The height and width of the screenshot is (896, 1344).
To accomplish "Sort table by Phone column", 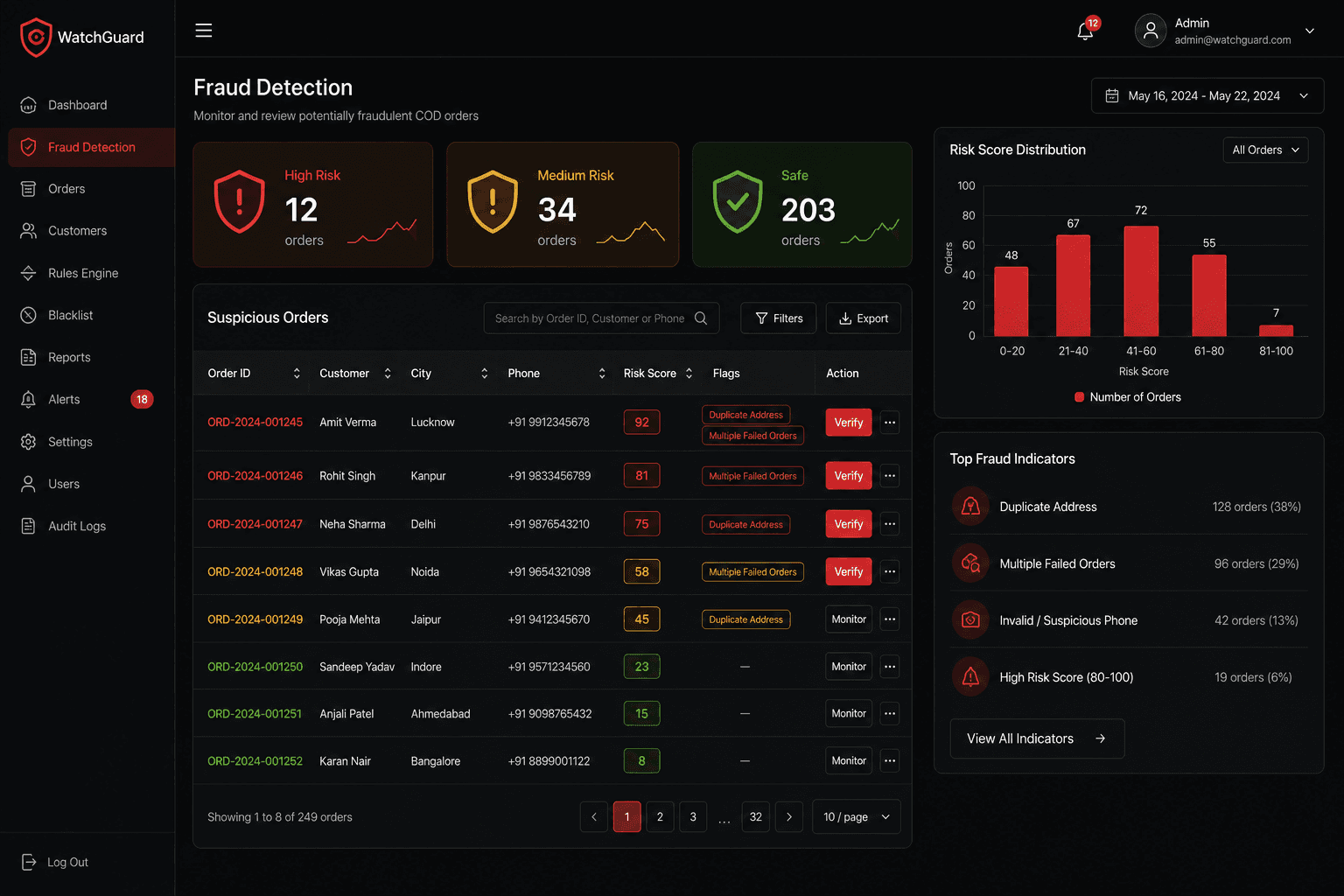I will [602, 374].
